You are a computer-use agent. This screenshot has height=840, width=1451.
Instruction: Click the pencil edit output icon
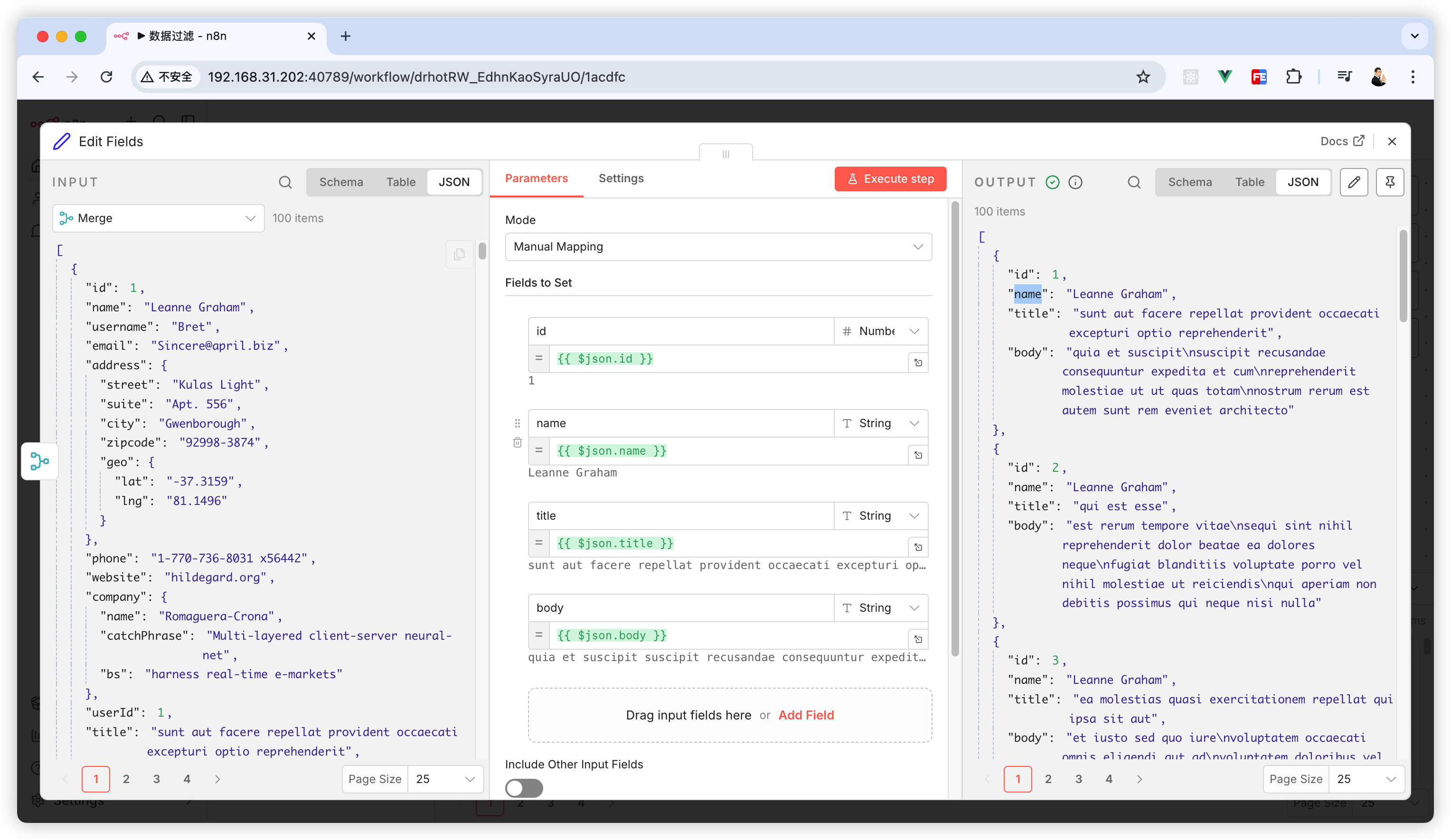[x=1353, y=182]
